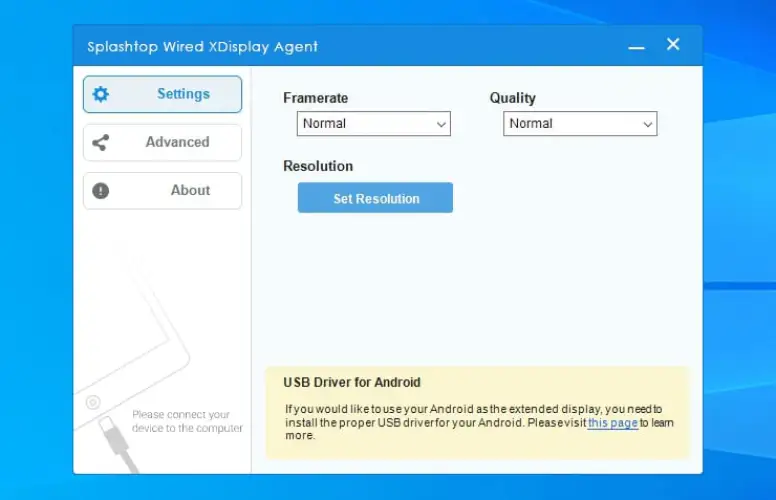
Task: Close the Splashtop Wired XDisplay Agent window
Action: coord(673,44)
